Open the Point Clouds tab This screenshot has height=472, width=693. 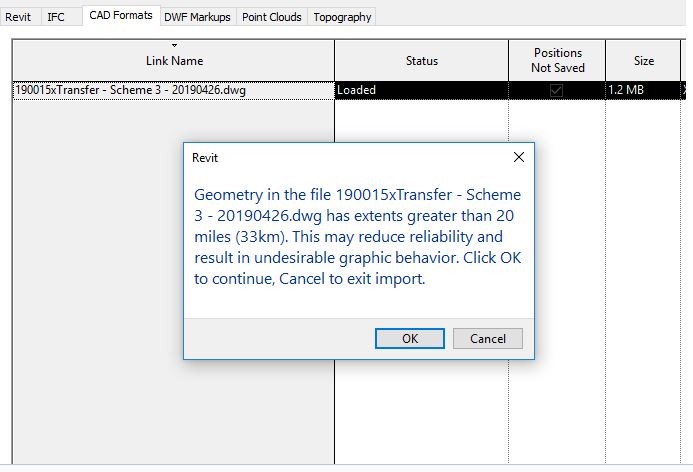(x=271, y=17)
